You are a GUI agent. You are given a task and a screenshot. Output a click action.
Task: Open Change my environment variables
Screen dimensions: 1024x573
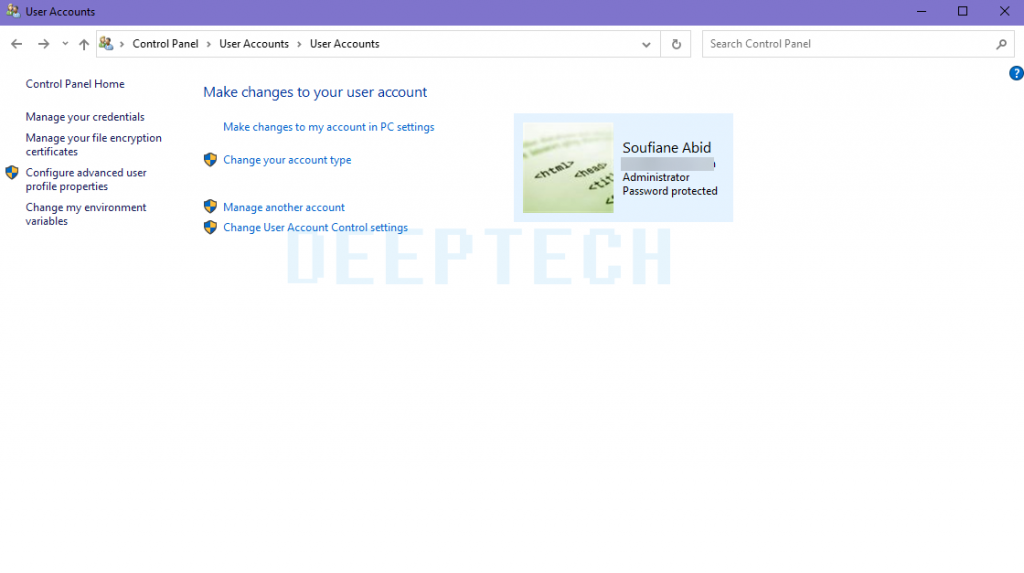pyautogui.click(x=86, y=214)
